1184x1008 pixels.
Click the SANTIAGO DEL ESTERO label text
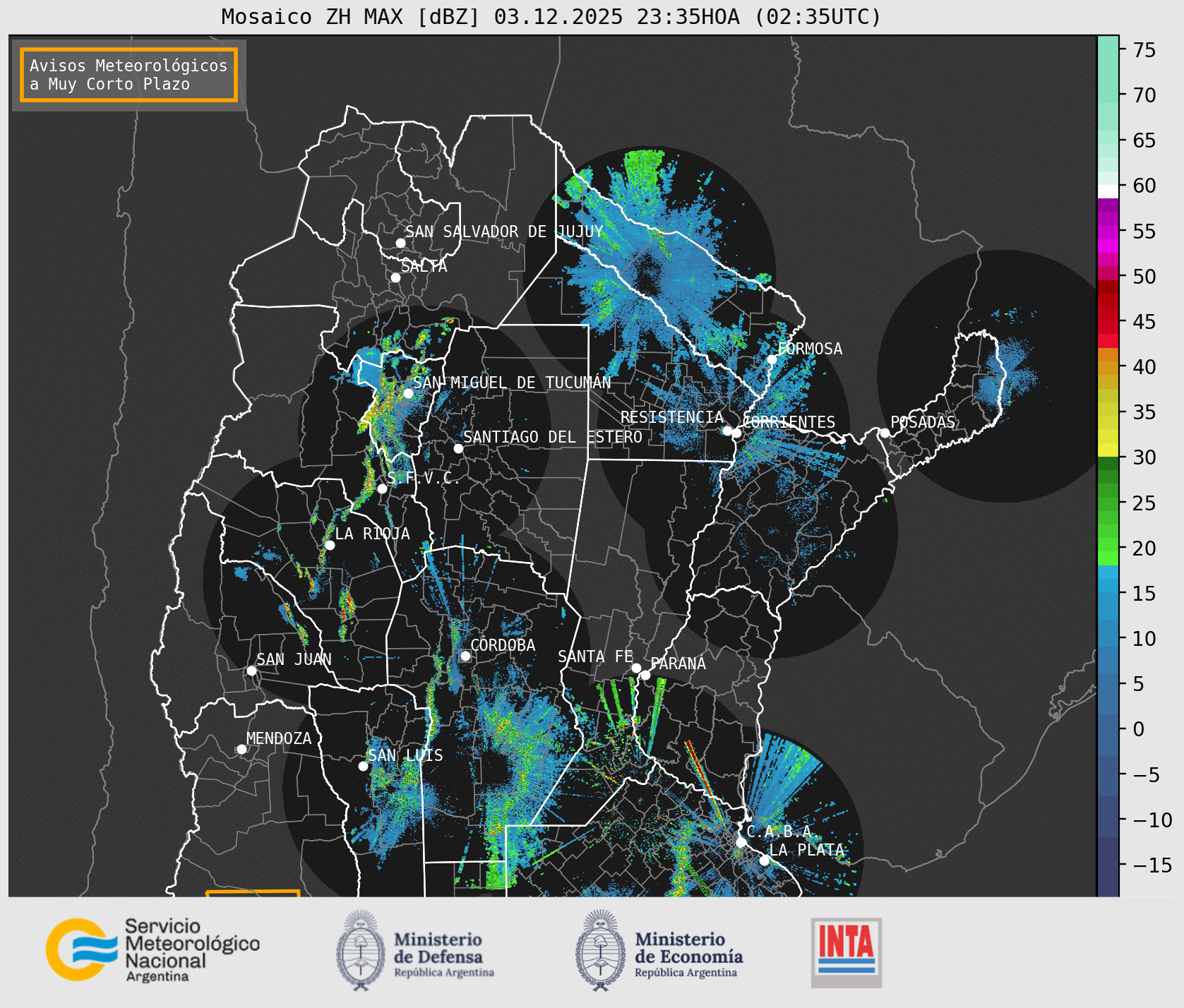click(x=553, y=437)
